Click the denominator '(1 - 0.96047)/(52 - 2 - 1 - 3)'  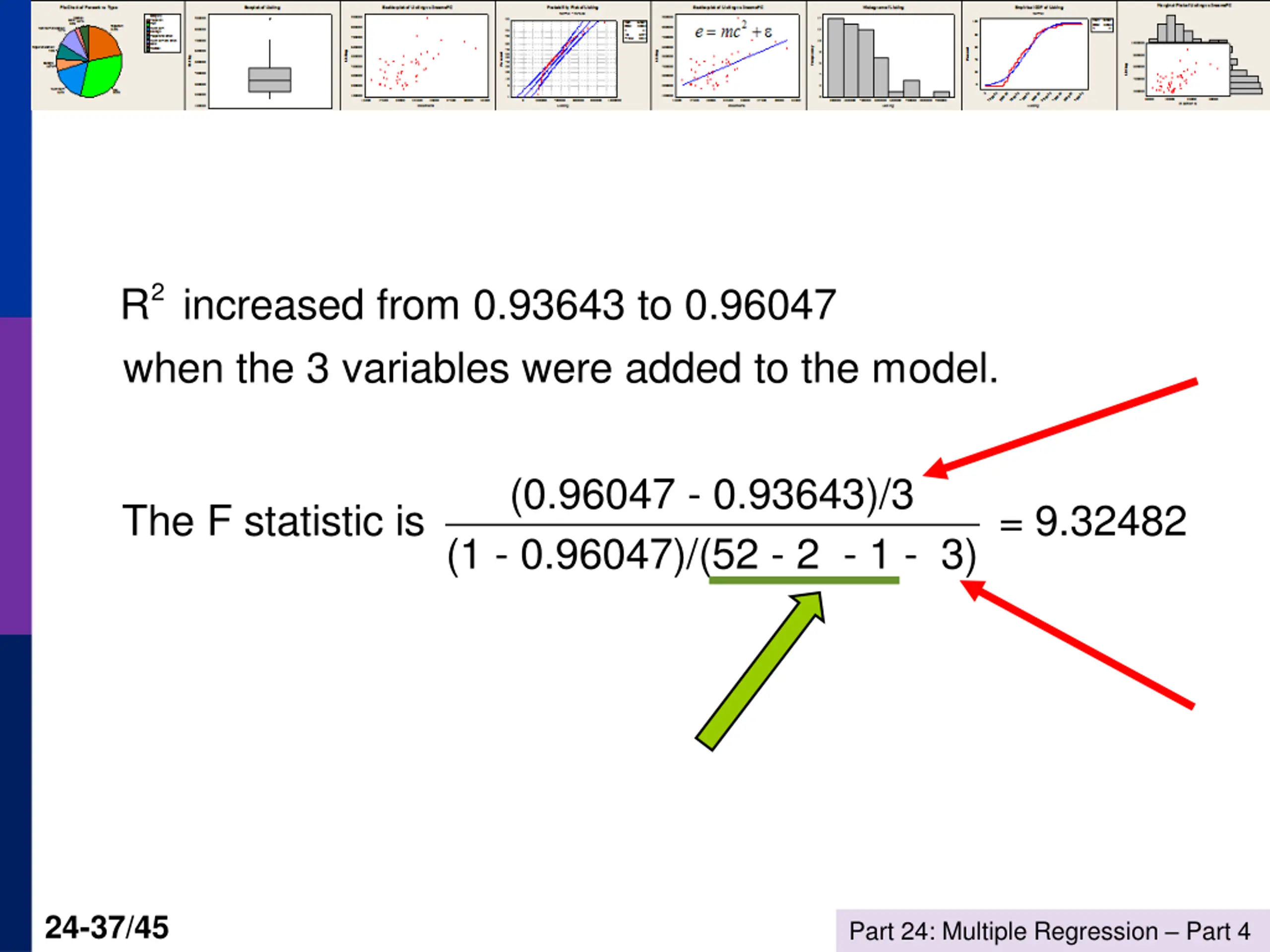pyautogui.click(x=712, y=555)
